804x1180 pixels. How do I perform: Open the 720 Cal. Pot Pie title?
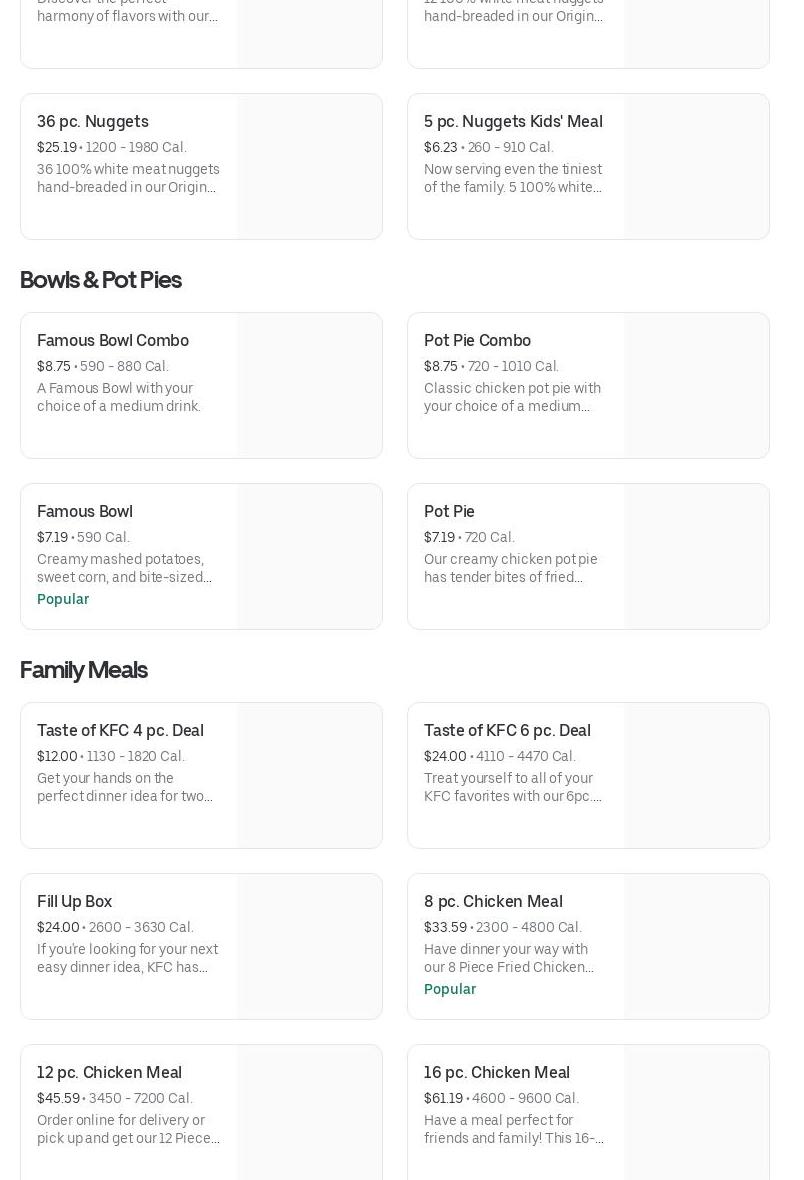coord(449,512)
